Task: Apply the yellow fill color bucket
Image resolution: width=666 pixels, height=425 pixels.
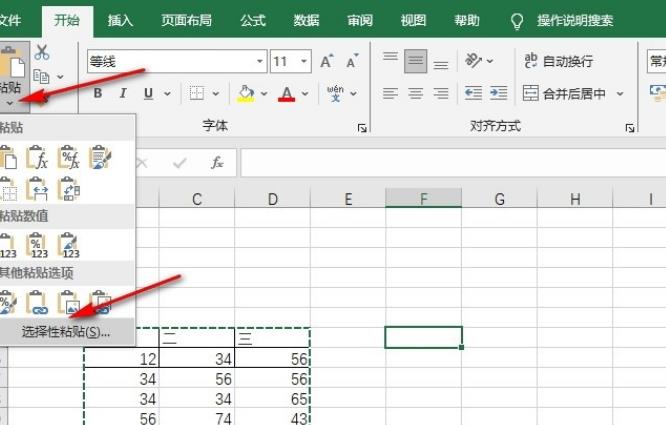Action: click(246, 93)
